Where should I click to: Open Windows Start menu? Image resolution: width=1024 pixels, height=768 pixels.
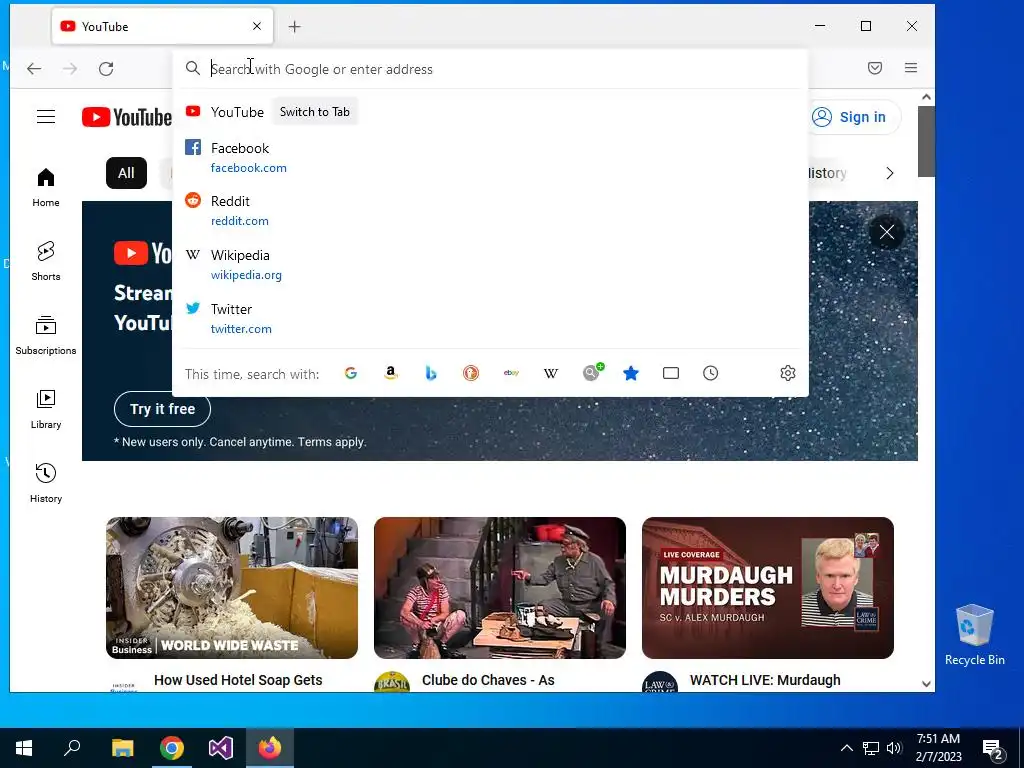24,748
